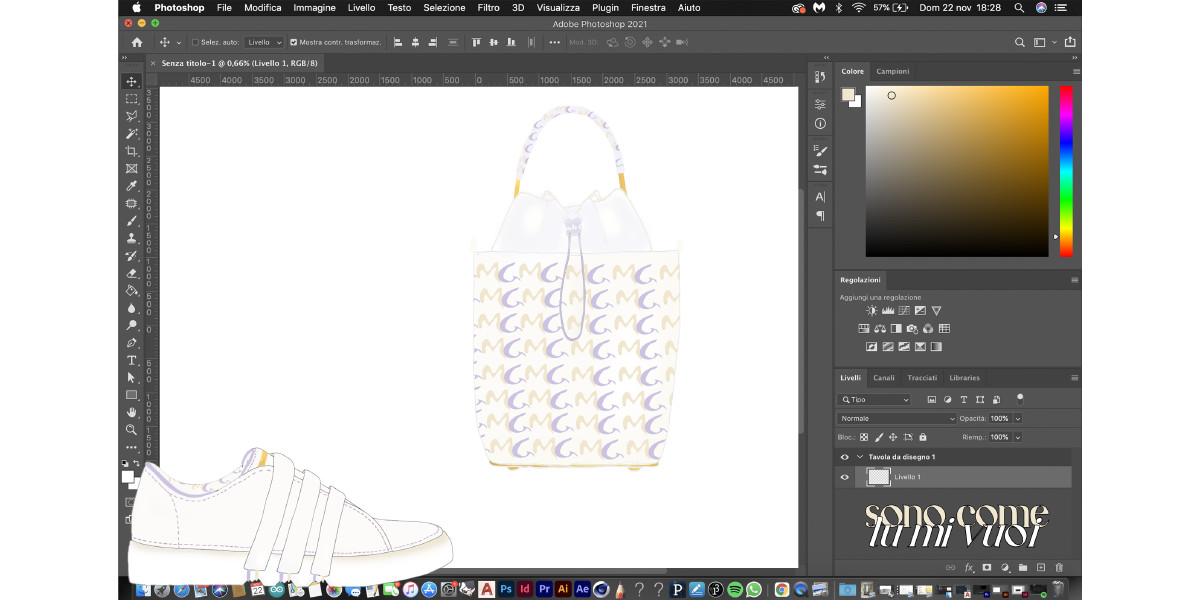
Task: Add a Photo Filter adjustment
Action: [912, 329]
